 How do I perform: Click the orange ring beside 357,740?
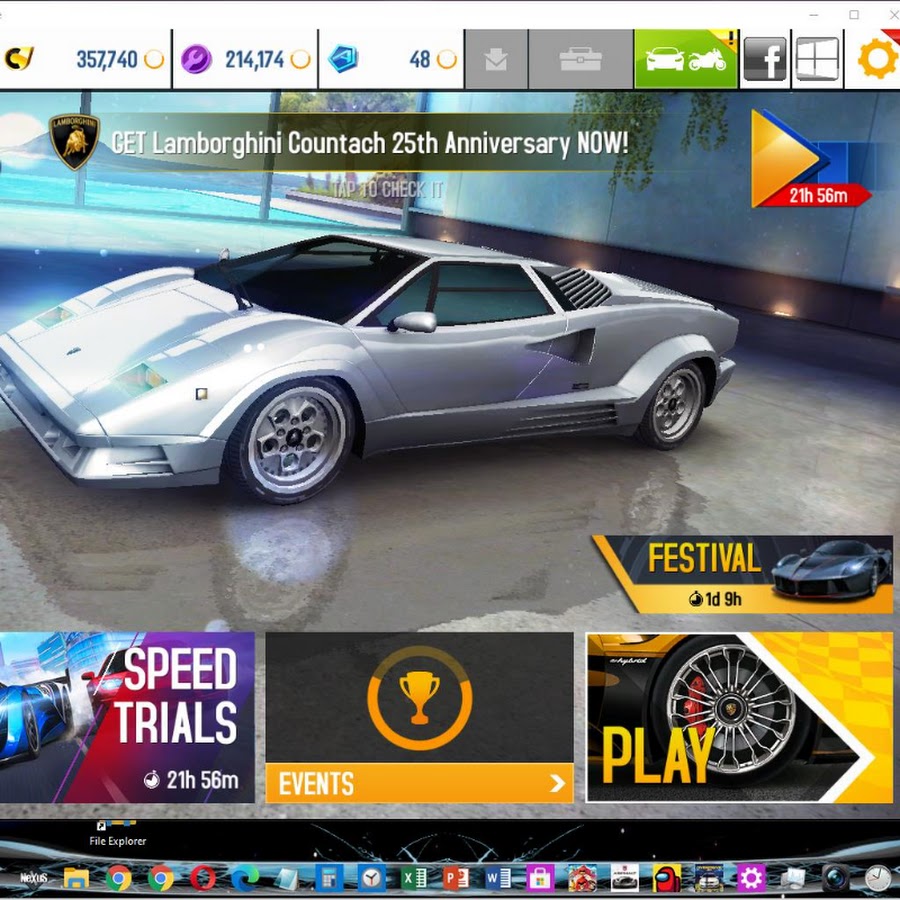[x=154, y=59]
